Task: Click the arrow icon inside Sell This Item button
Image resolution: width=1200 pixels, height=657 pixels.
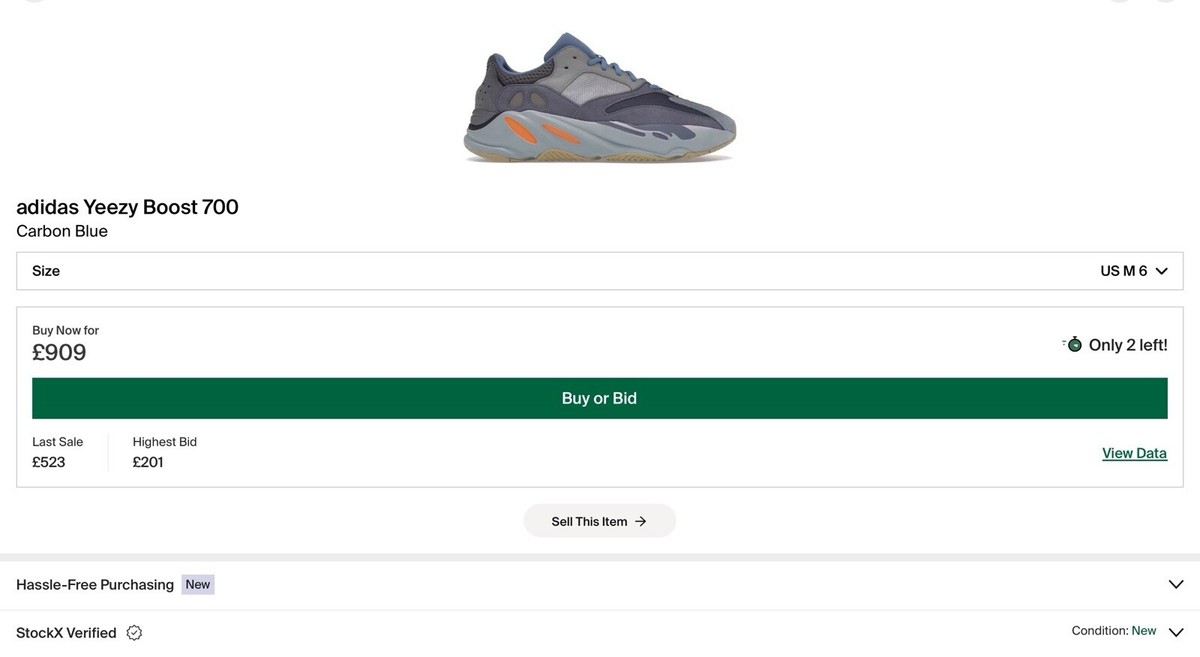Action: point(643,521)
